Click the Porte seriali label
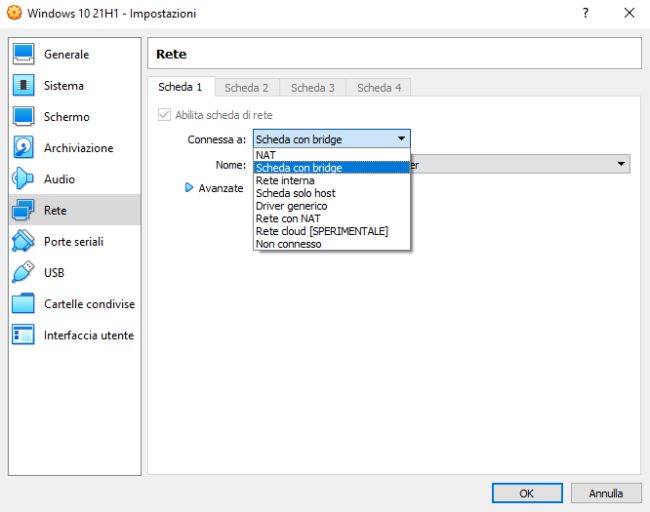650x512 pixels. pos(74,242)
